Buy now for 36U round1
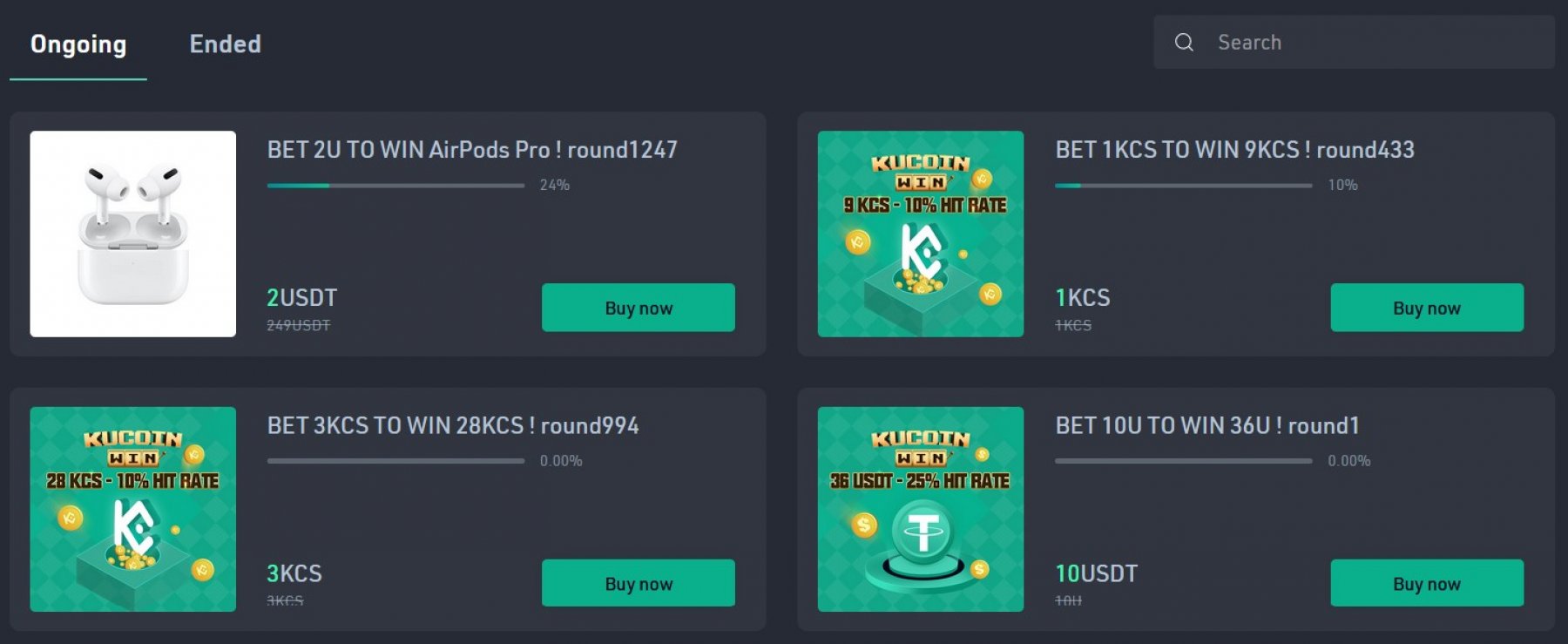 click(x=1426, y=583)
